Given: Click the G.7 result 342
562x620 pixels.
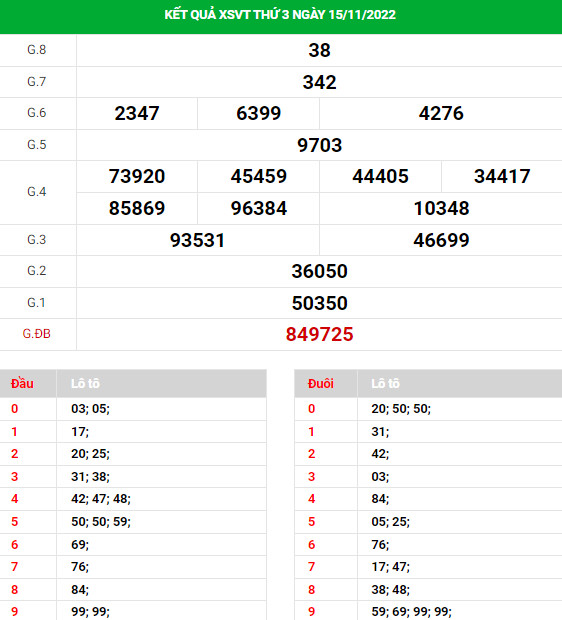Looking at the screenshot, I should pos(319,82).
